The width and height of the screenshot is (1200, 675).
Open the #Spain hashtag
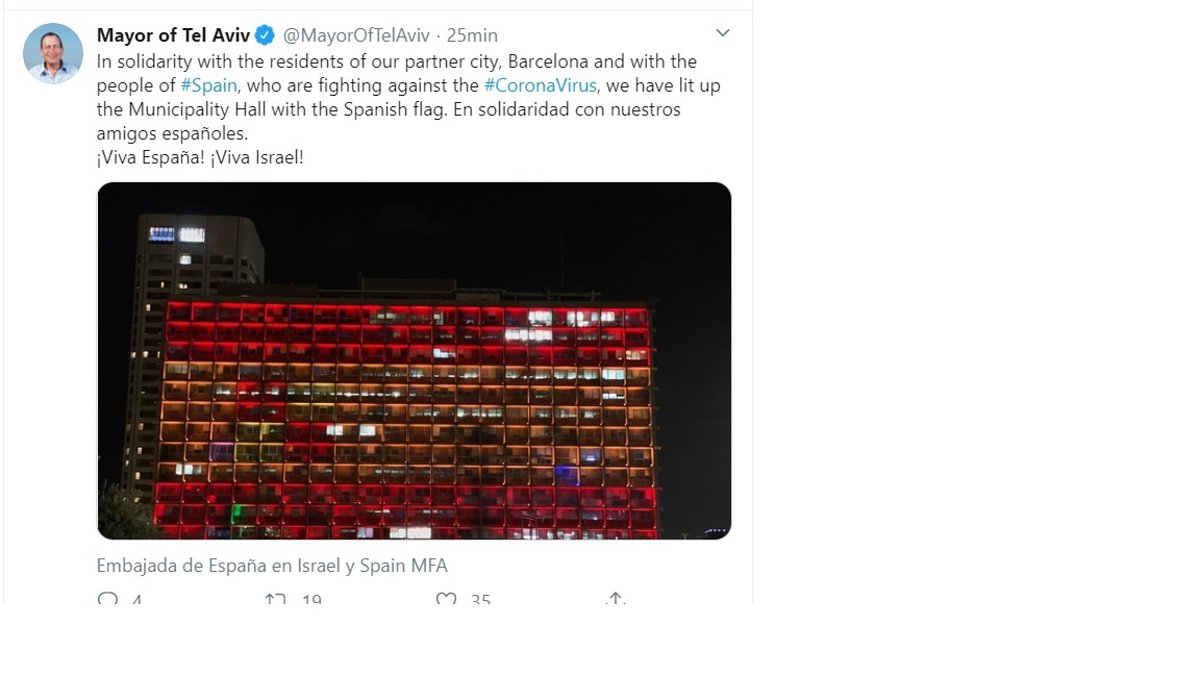coord(207,86)
